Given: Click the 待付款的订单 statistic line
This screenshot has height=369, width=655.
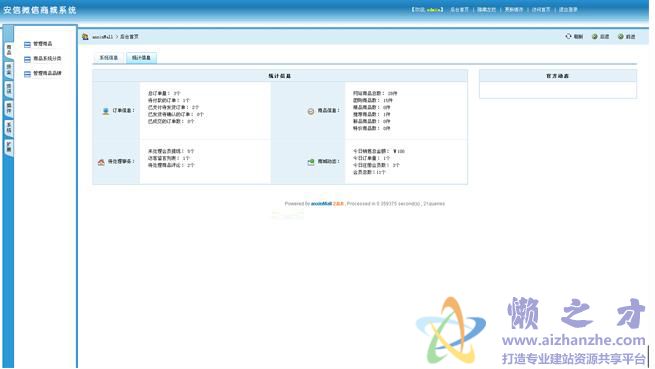Looking at the screenshot, I should pos(168,101).
